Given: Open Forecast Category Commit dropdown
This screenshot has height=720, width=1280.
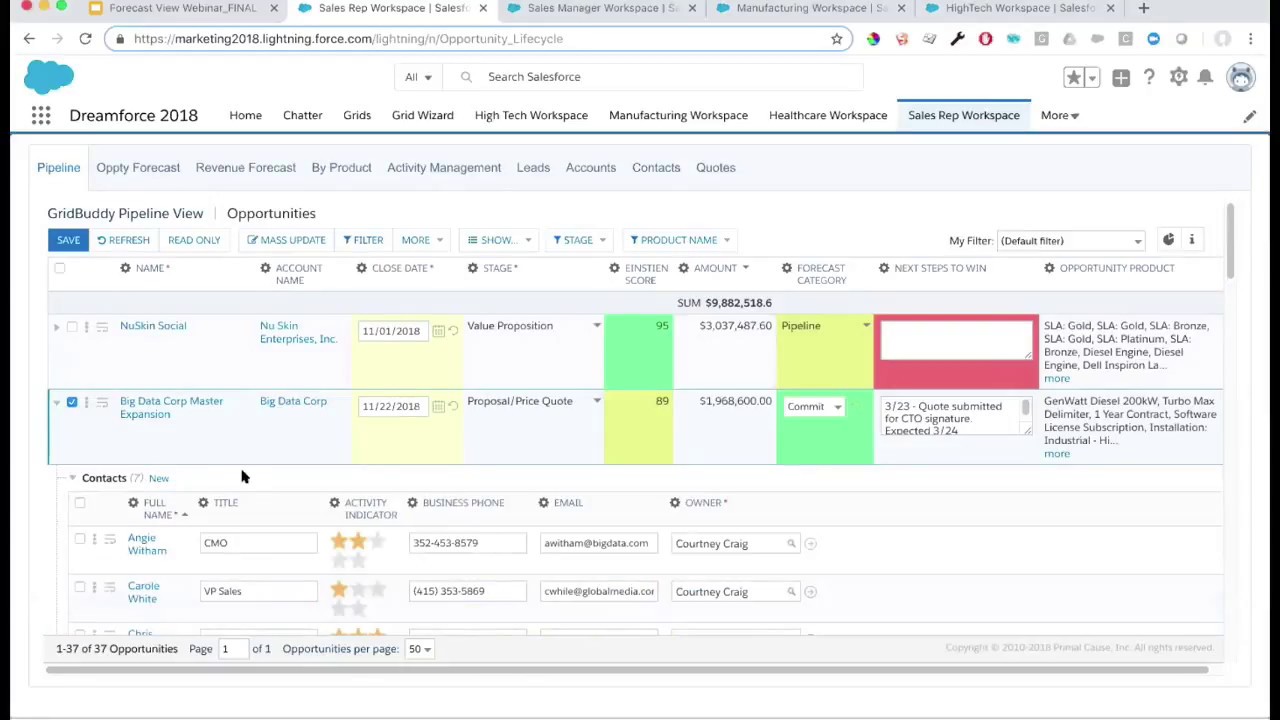Looking at the screenshot, I should tap(814, 407).
